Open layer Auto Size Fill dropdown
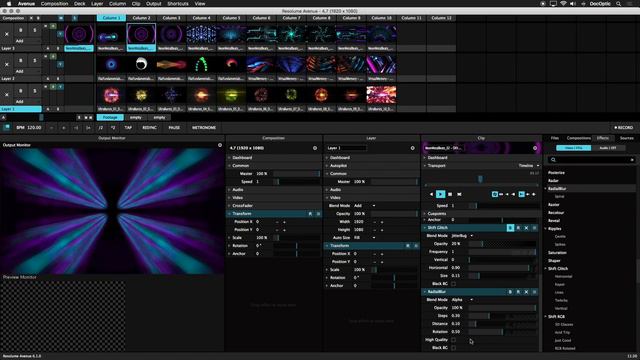The height and width of the screenshot is (360, 640). 364,238
